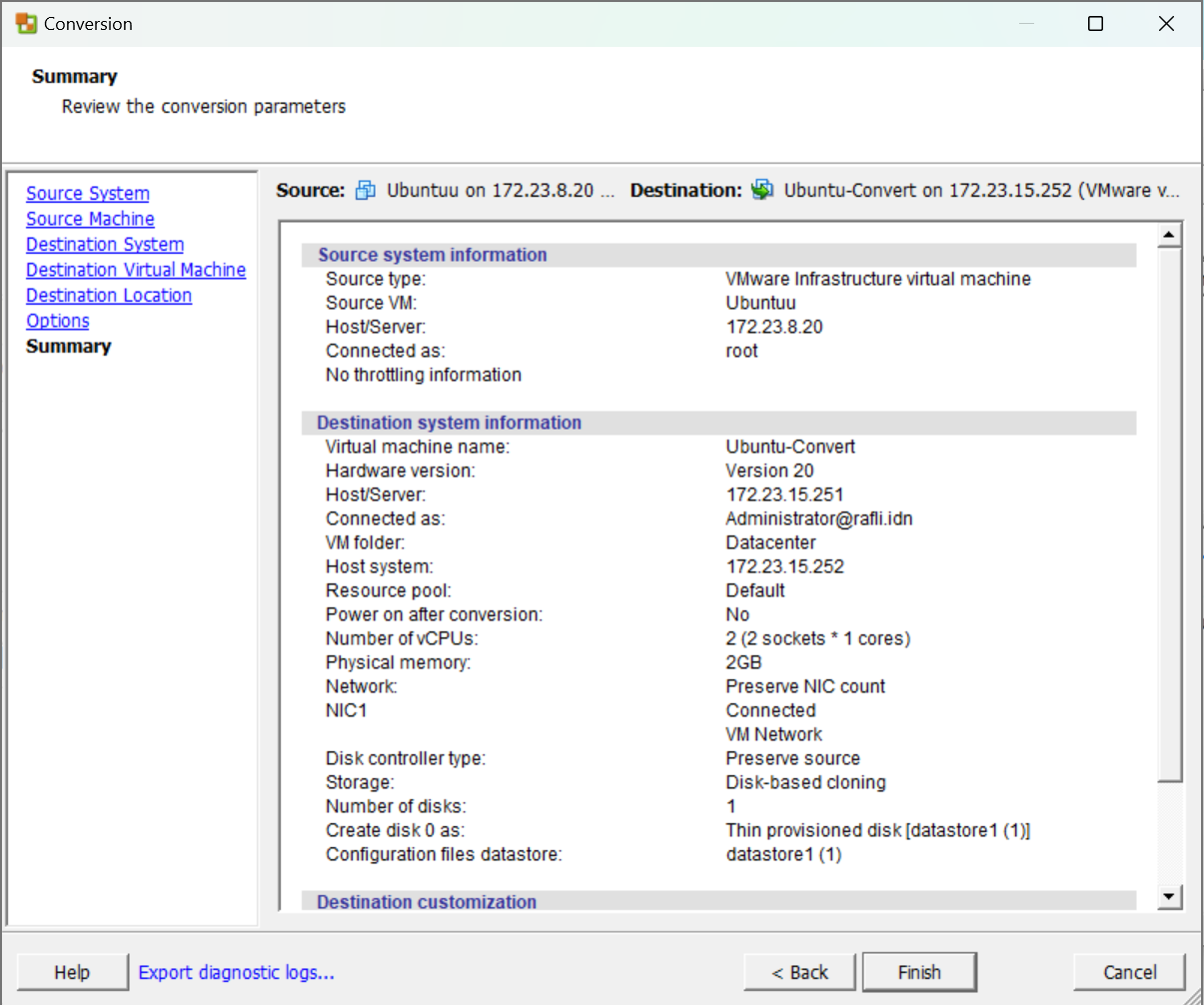The image size is (1204, 1005).
Task: Click the Help button
Action: [72, 972]
